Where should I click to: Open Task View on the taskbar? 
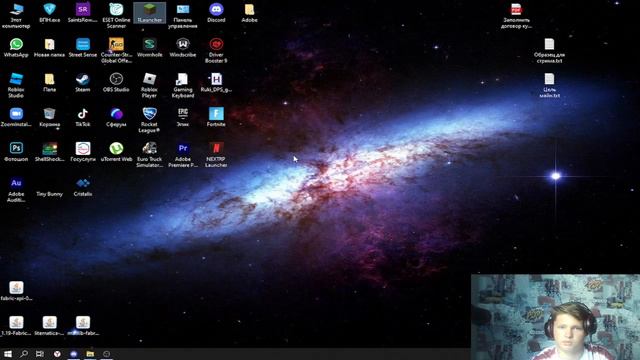40,354
